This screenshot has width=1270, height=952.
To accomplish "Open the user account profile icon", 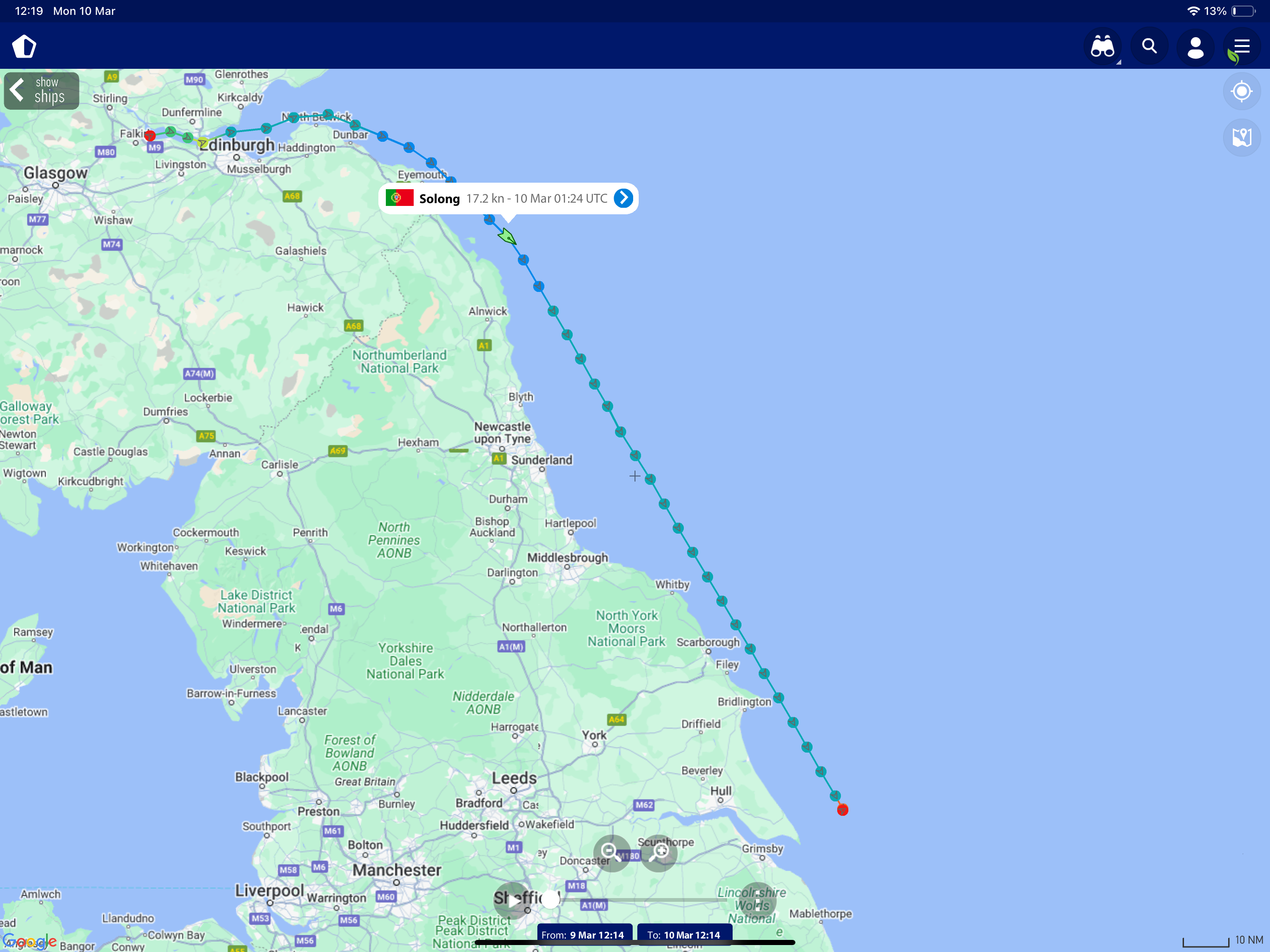I will click(1195, 46).
